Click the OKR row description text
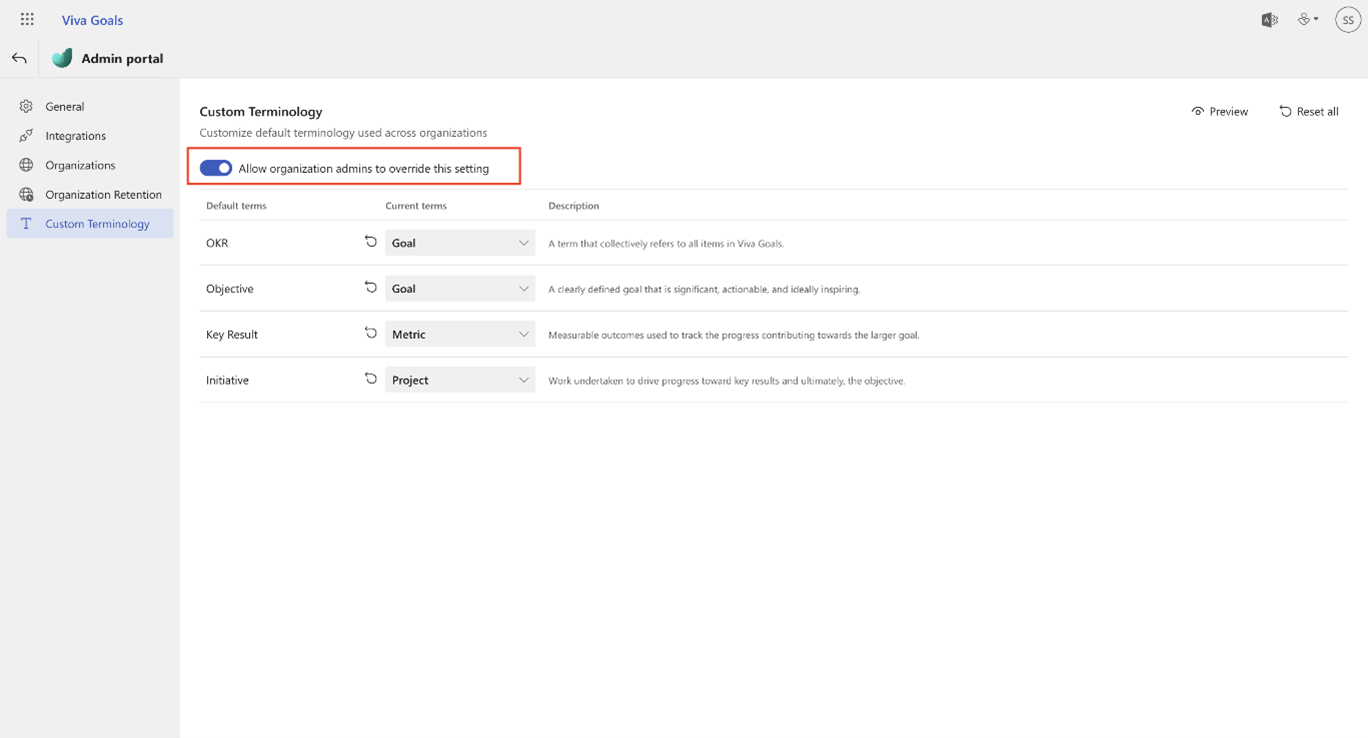1368x738 pixels. (x=666, y=243)
